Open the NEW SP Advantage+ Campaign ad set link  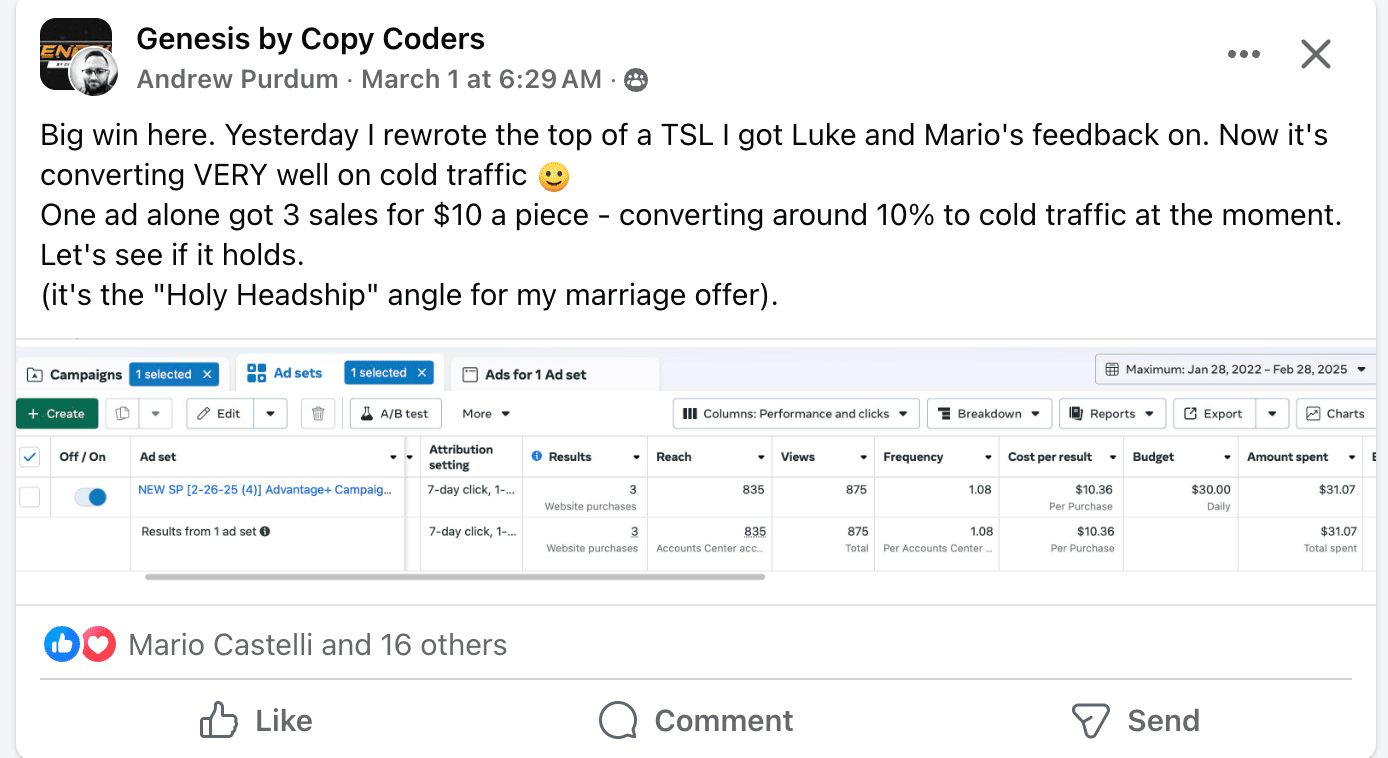tap(264, 490)
